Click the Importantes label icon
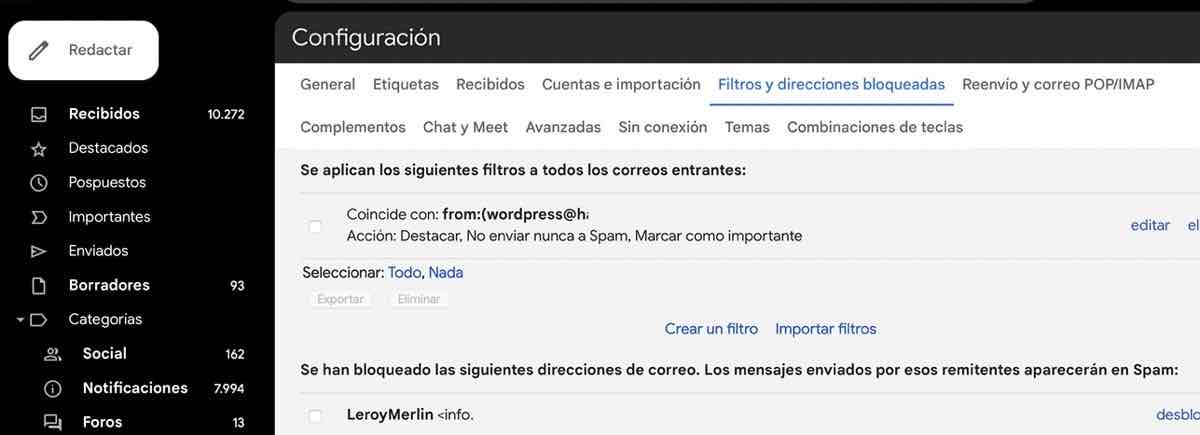The width and height of the screenshot is (1200, 435). click(39, 217)
